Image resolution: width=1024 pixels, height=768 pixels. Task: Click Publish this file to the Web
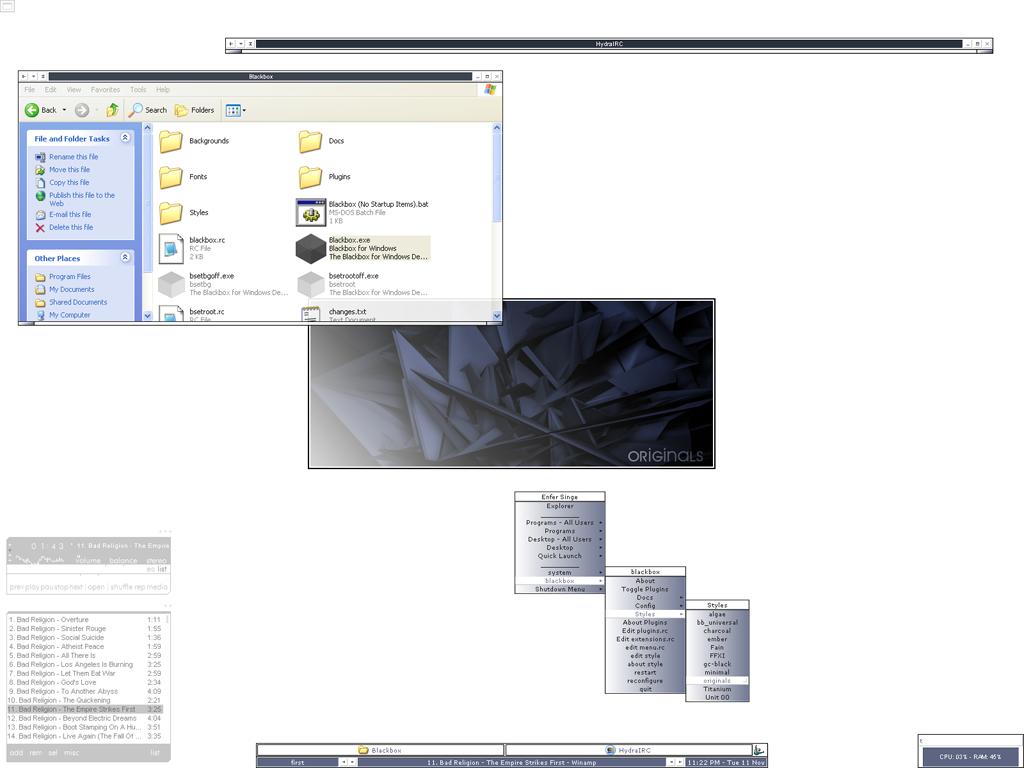[82, 199]
